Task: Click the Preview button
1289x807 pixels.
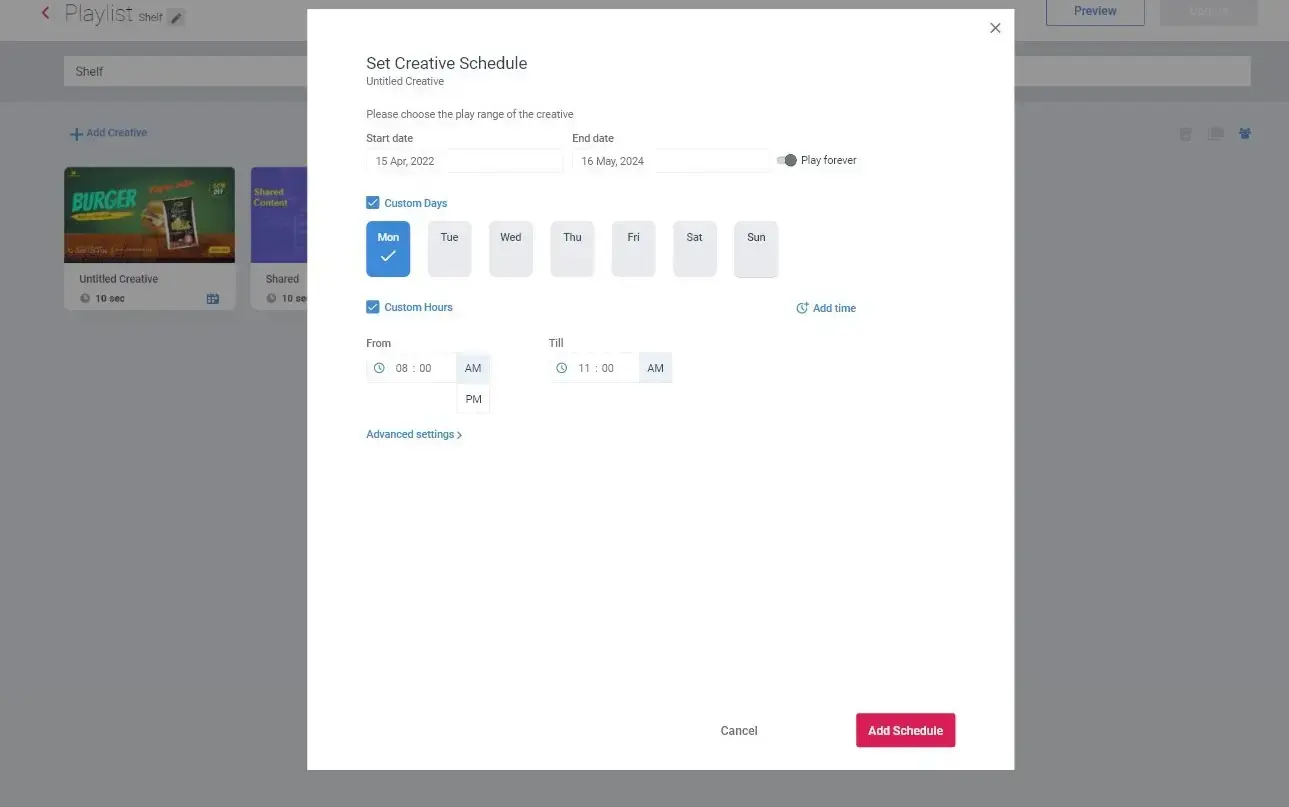Action: [x=1094, y=11]
